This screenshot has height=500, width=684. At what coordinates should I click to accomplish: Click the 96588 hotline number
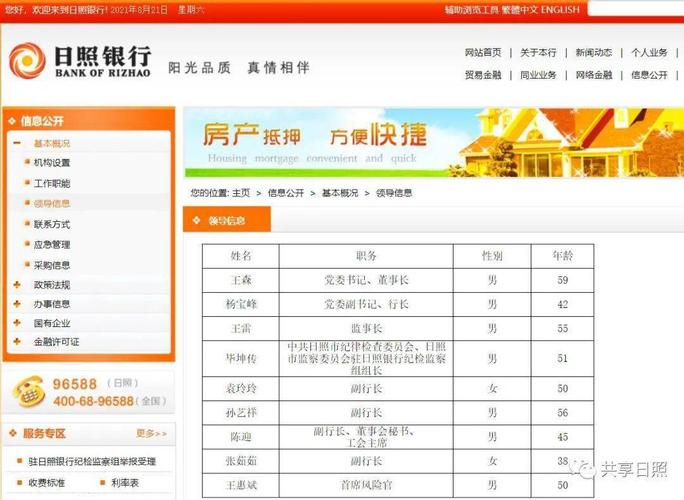(75, 384)
